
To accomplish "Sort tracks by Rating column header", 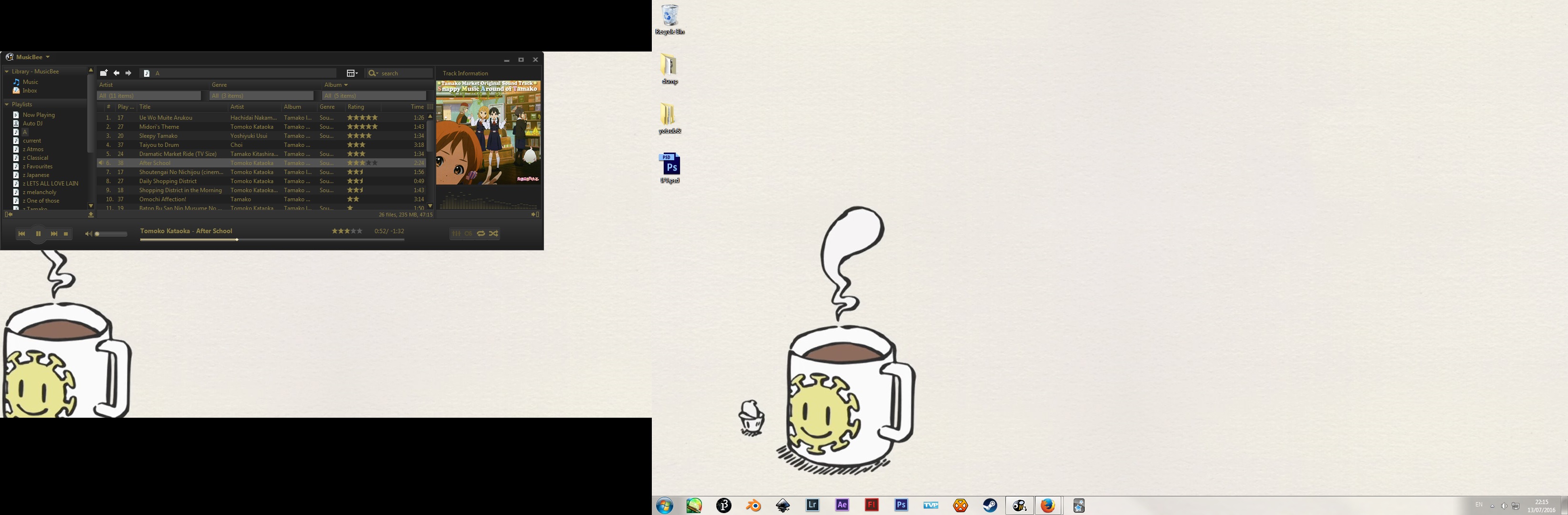I will (x=356, y=107).
